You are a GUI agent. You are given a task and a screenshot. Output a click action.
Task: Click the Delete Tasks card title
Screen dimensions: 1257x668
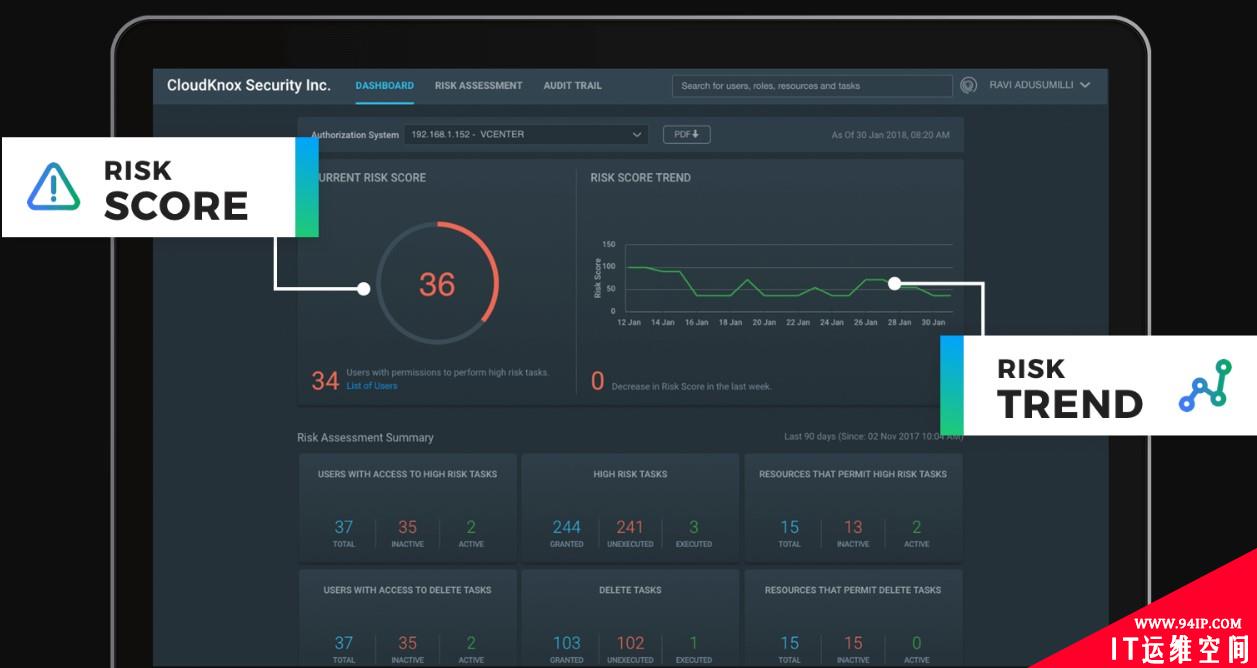pyautogui.click(x=630, y=590)
